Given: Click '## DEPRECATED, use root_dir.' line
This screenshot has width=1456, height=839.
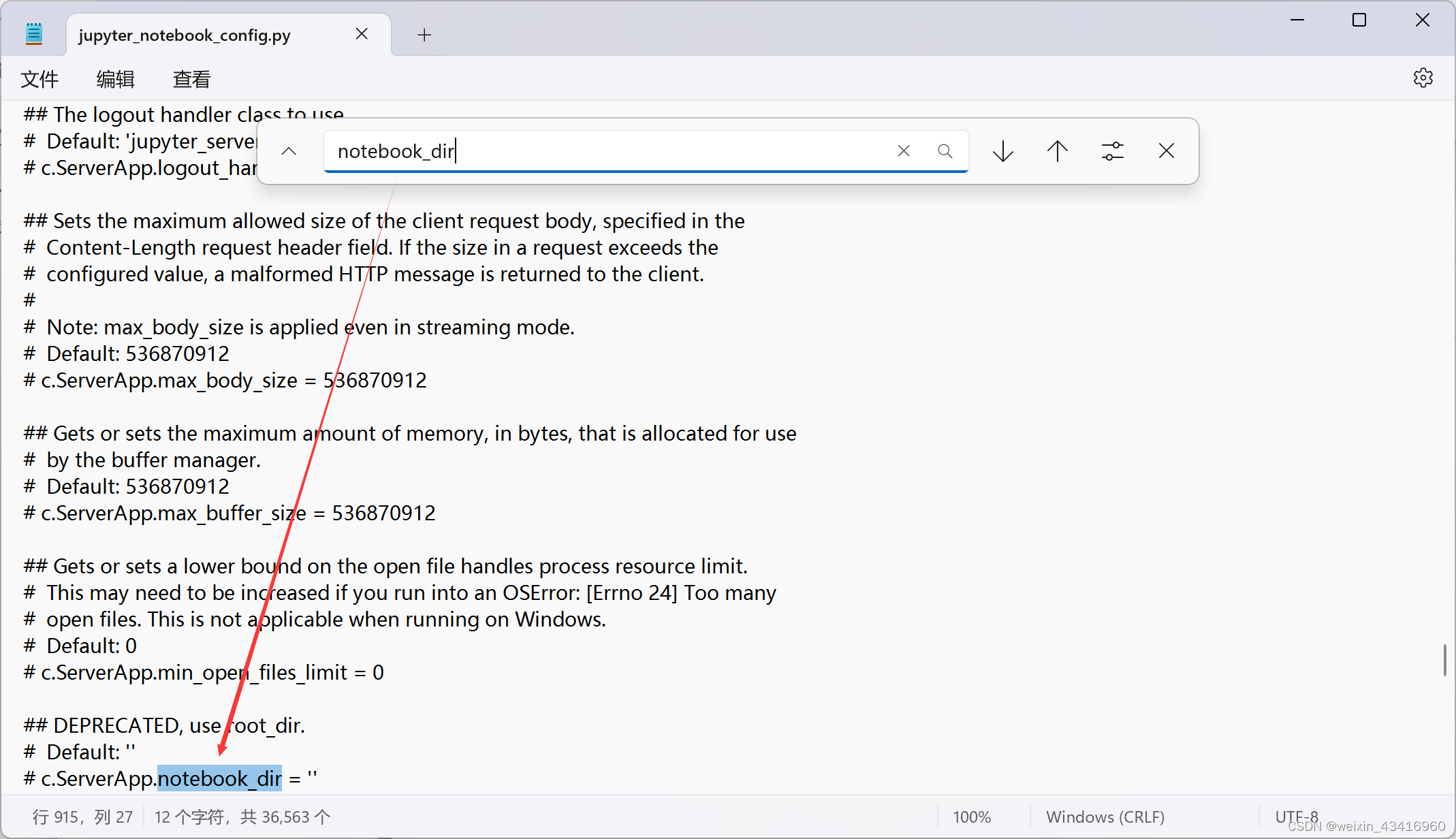Looking at the screenshot, I should point(164,725).
